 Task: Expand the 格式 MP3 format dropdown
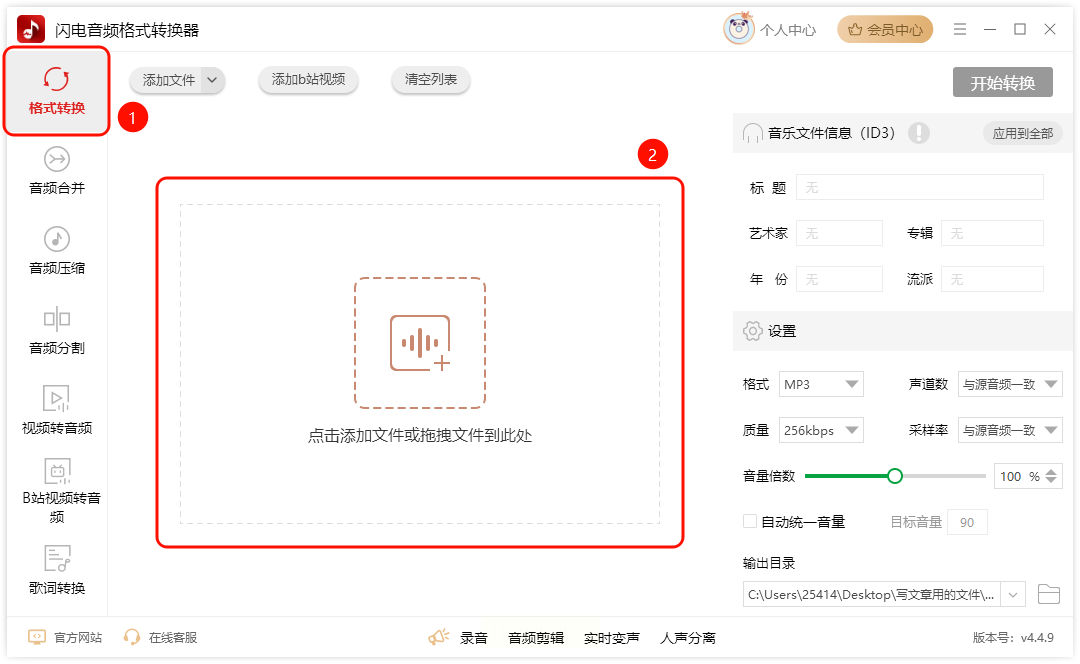[x=821, y=384]
